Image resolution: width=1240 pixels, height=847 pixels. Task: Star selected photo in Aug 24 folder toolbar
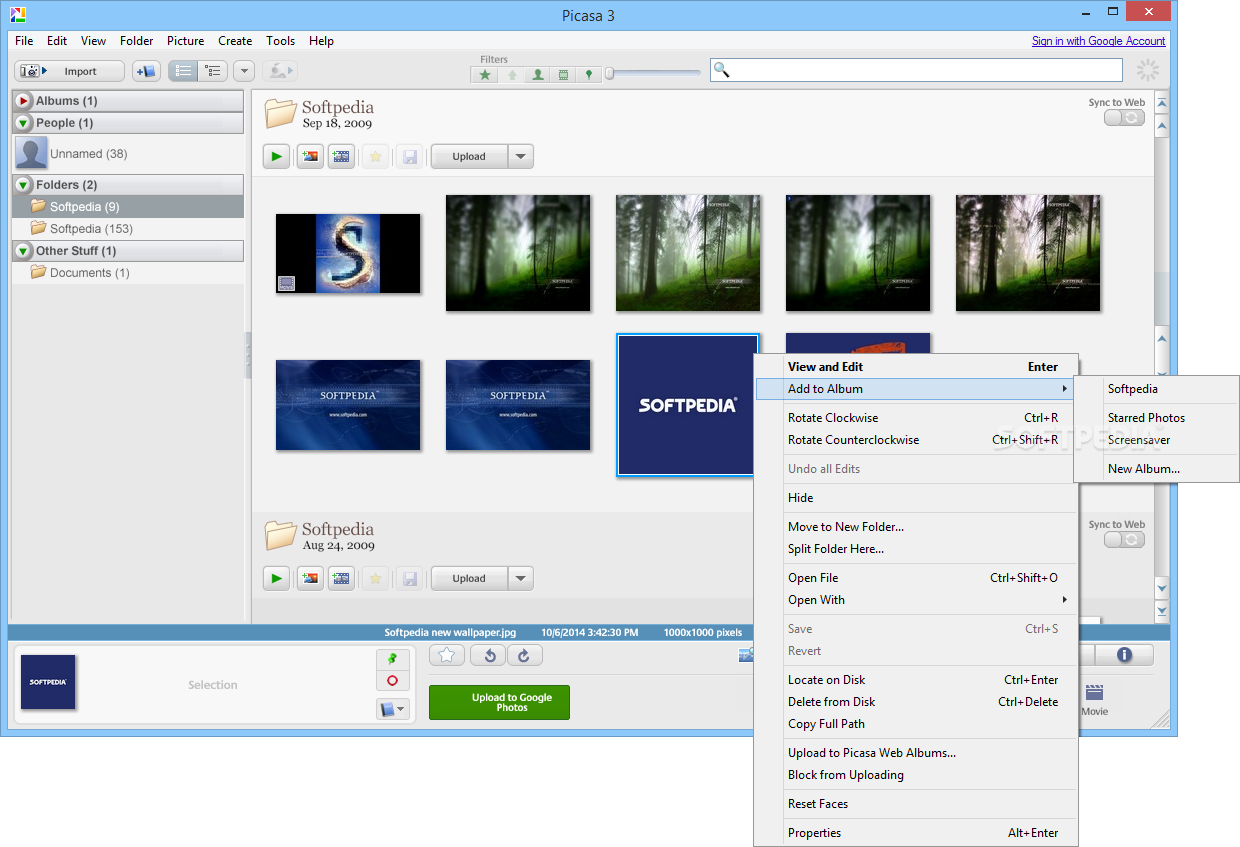coord(375,578)
